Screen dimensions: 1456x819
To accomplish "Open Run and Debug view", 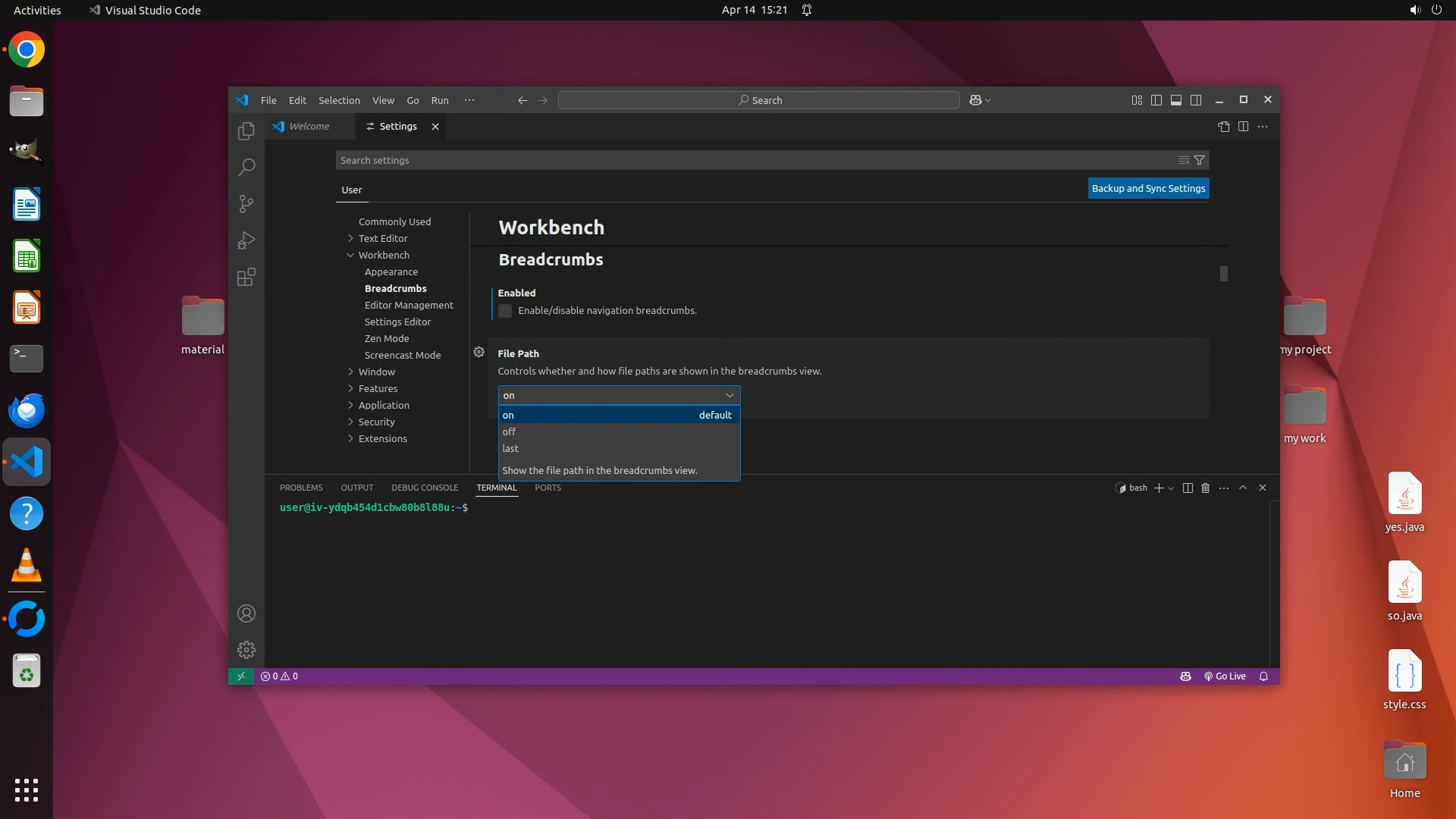I will click(246, 240).
